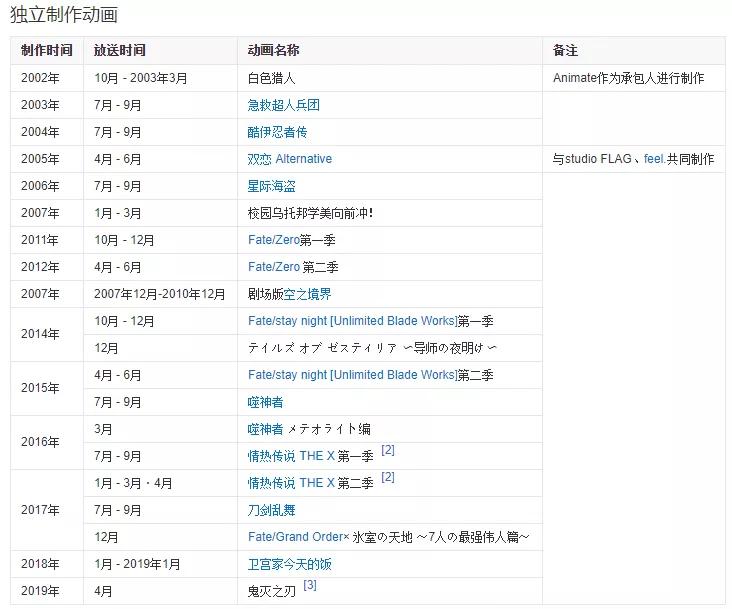Open 情热传说 THE X link in 第二季 row
732x609 pixels.
pyautogui.click(x=291, y=483)
